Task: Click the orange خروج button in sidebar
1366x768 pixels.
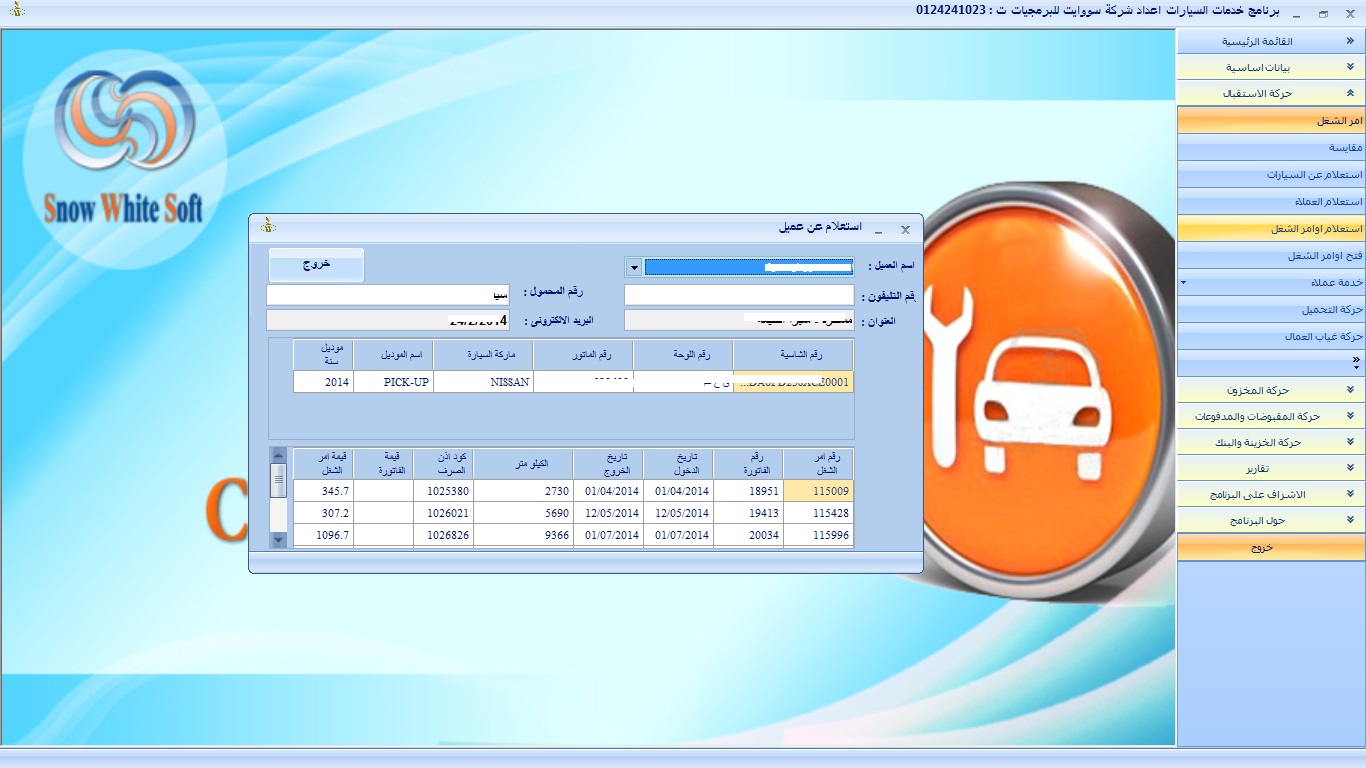Action: coord(1271,548)
